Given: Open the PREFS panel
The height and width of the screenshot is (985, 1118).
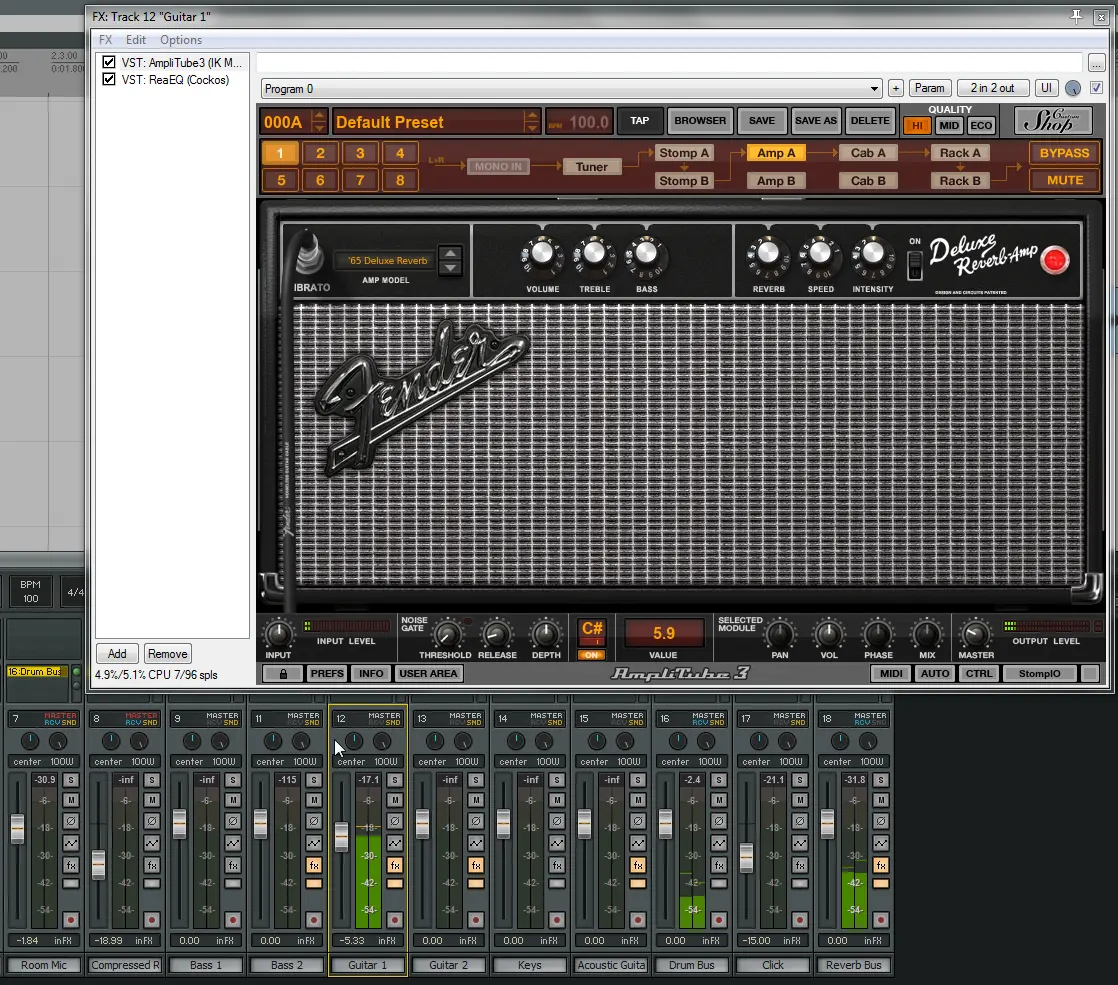Looking at the screenshot, I should [327, 673].
